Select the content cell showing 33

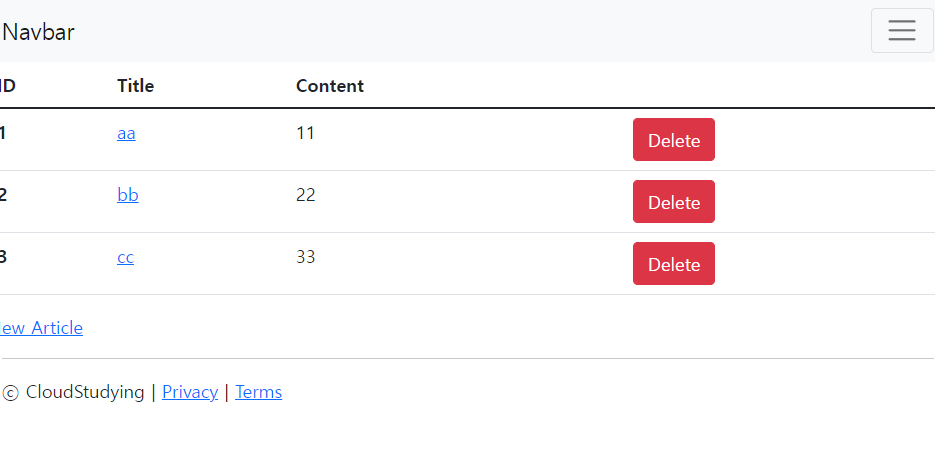pyautogui.click(x=306, y=257)
